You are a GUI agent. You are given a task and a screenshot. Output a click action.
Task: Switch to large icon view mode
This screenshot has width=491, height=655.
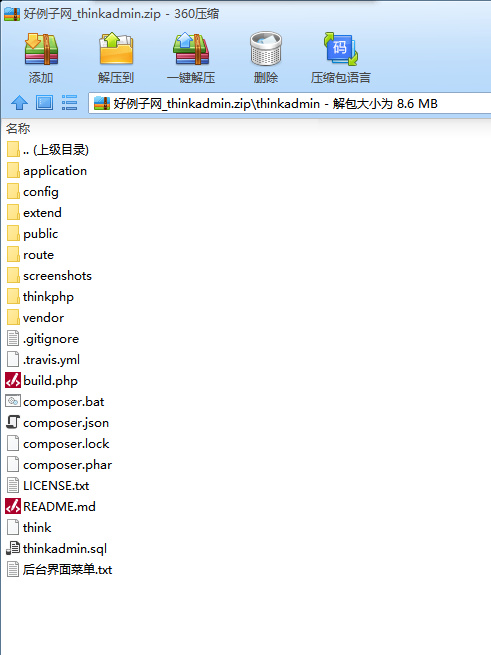tap(44, 103)
